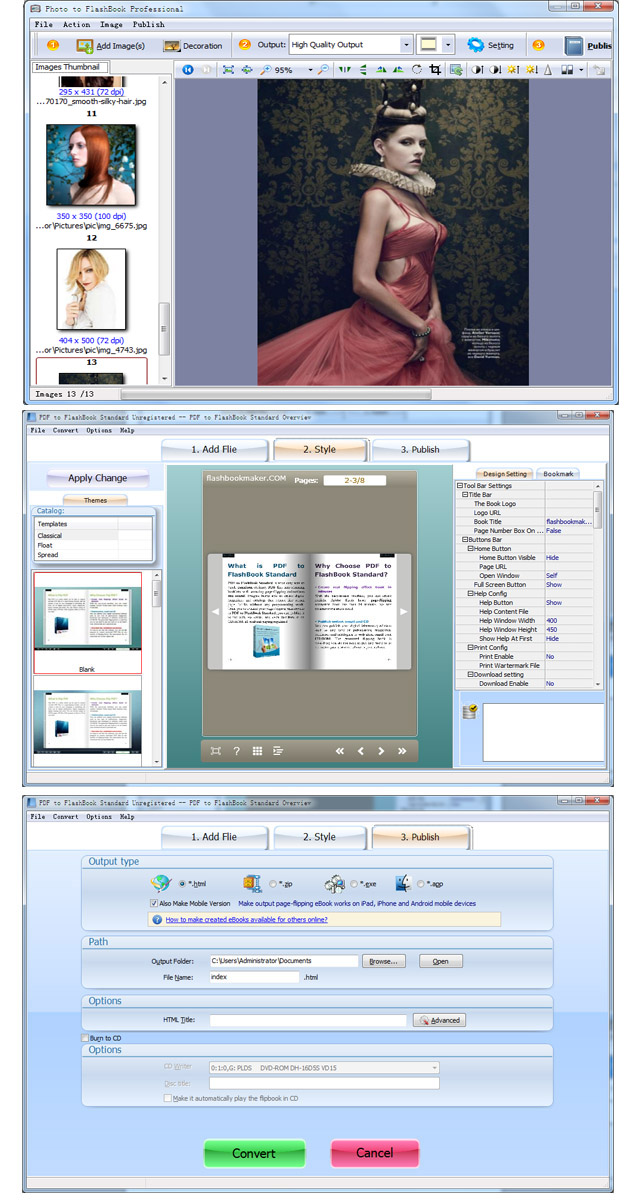This screenshot has width=632, height=1200.
Task: Go to the first image with the blue rewind icon
Action: (186, 70)
